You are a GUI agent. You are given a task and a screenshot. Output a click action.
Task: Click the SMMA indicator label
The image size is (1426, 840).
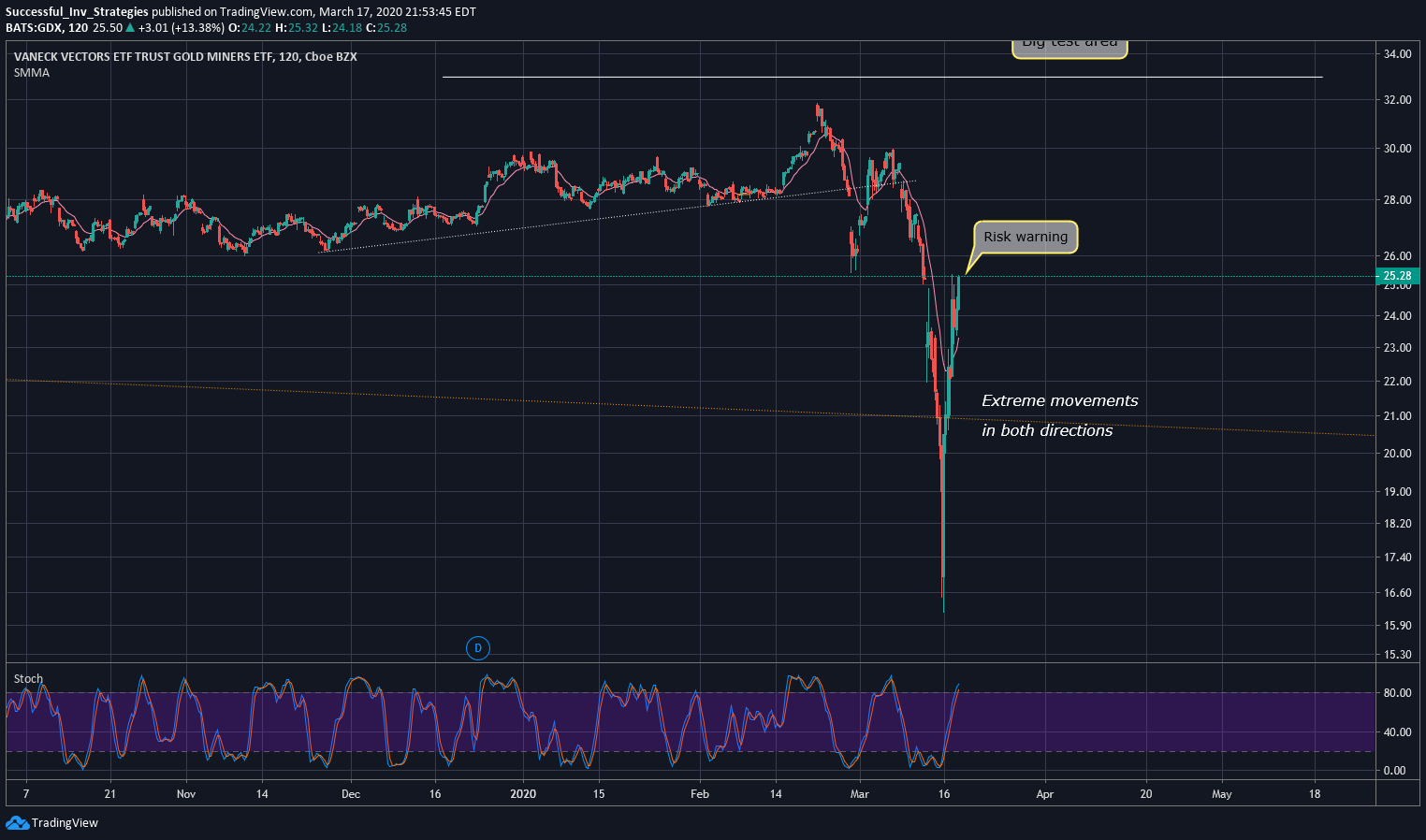click(32, 72)
